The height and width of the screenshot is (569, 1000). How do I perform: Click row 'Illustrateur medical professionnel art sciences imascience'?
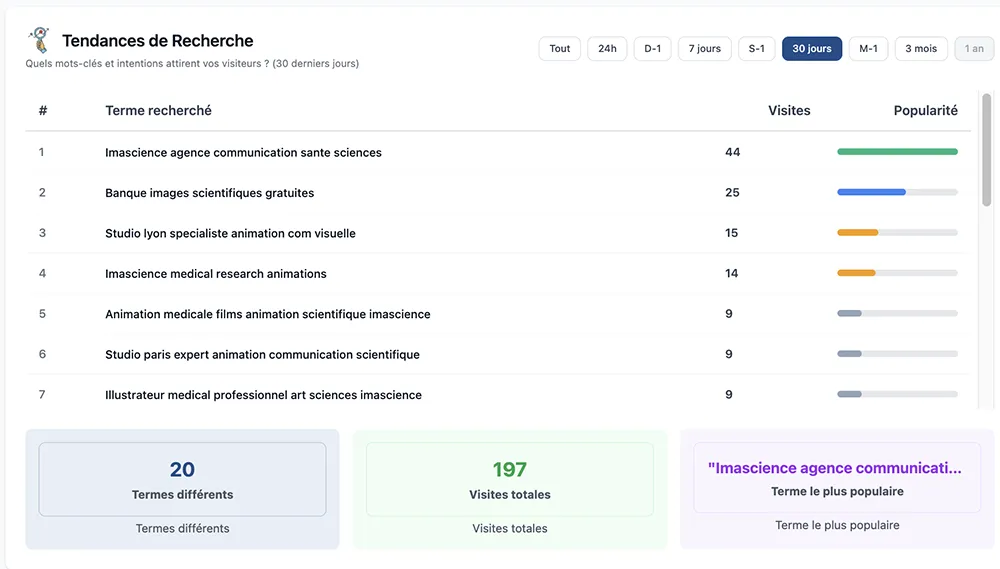point(497,394)
